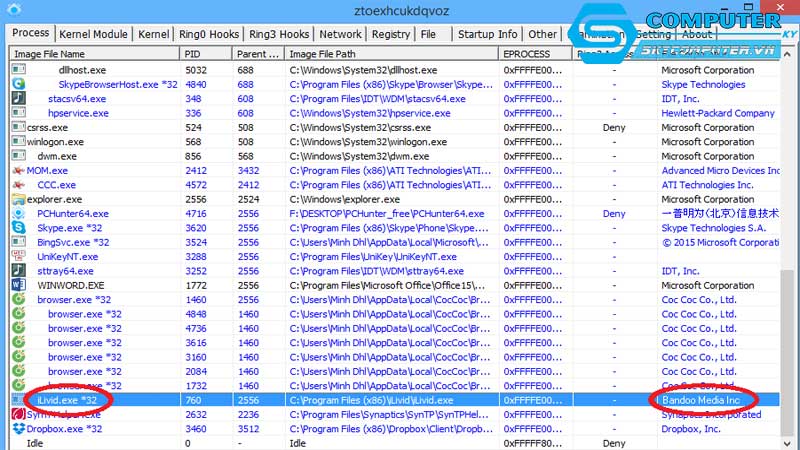
Task: Sort by Image File Path column
Action: (x=391, y=54)
